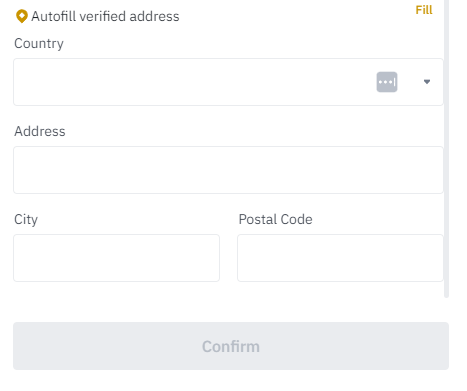Focus the Address input field
467x391 pixels.
228,170
